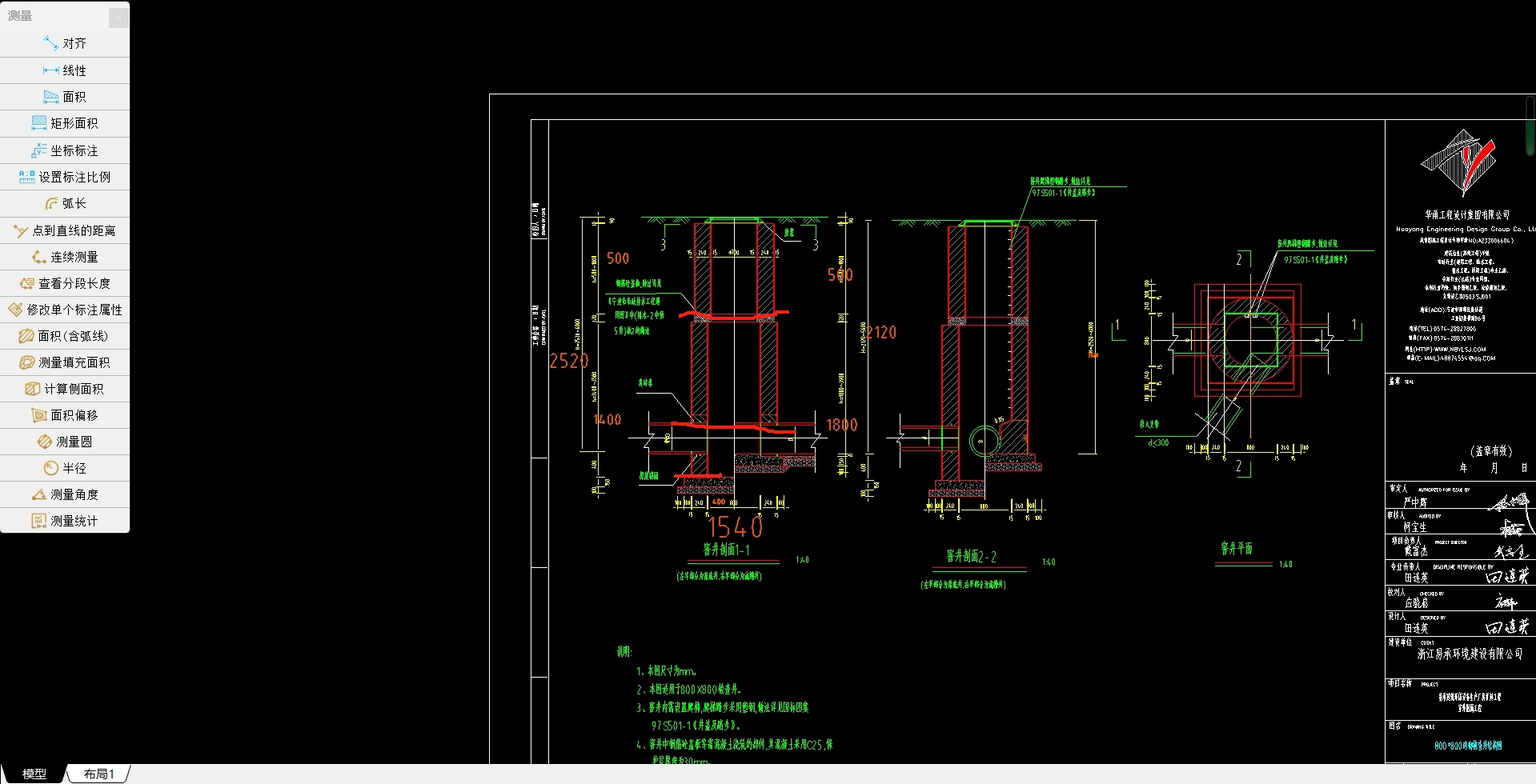Viewport: 1536px width, 784px height.
Task: Choose the 线性 linear dimension tool
Action: tap(65, 70)
